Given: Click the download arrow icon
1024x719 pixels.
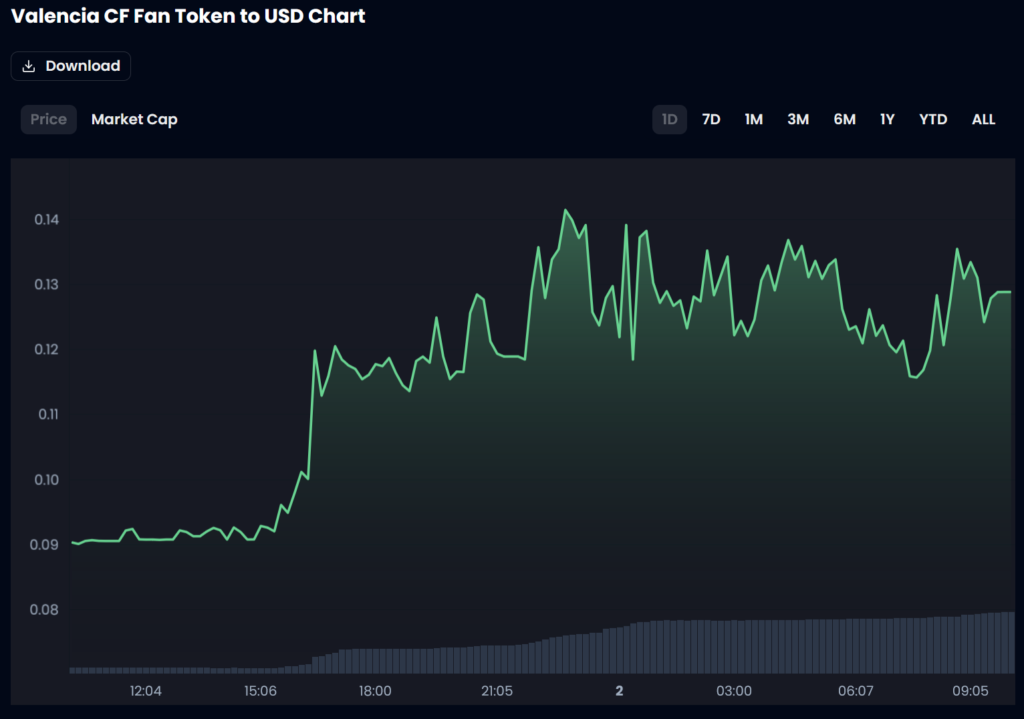Looking at the screenshot, I should [x=29, y=66].
